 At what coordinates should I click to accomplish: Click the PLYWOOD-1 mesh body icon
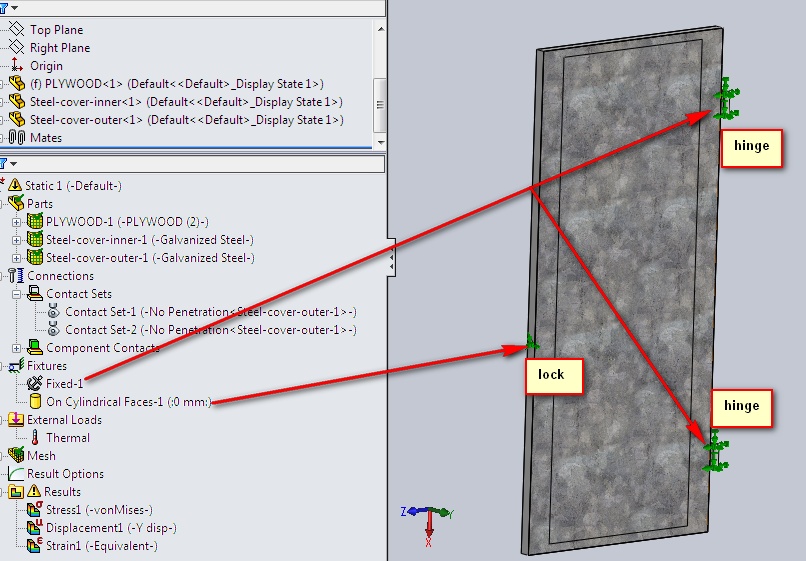pyautogui.click(x=34, y=221)
